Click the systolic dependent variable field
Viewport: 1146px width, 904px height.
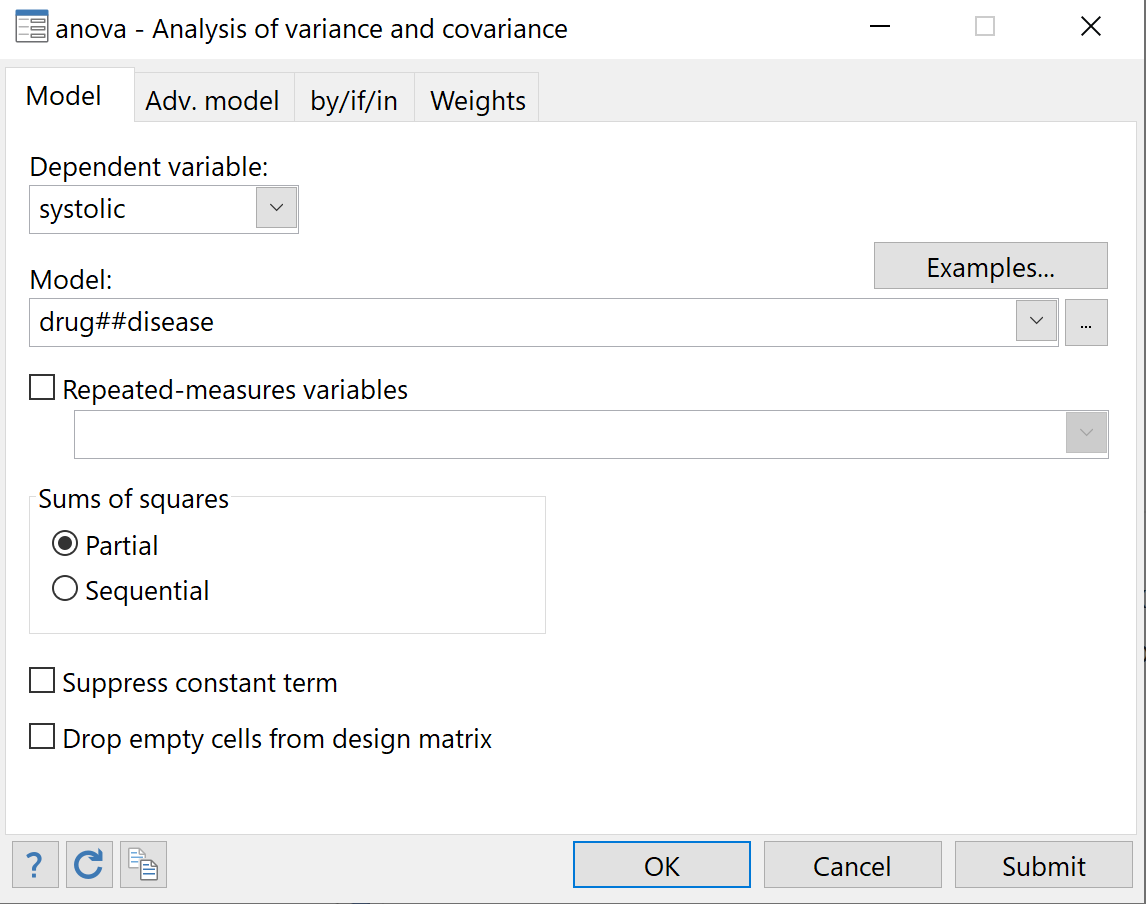pos(143,209)
